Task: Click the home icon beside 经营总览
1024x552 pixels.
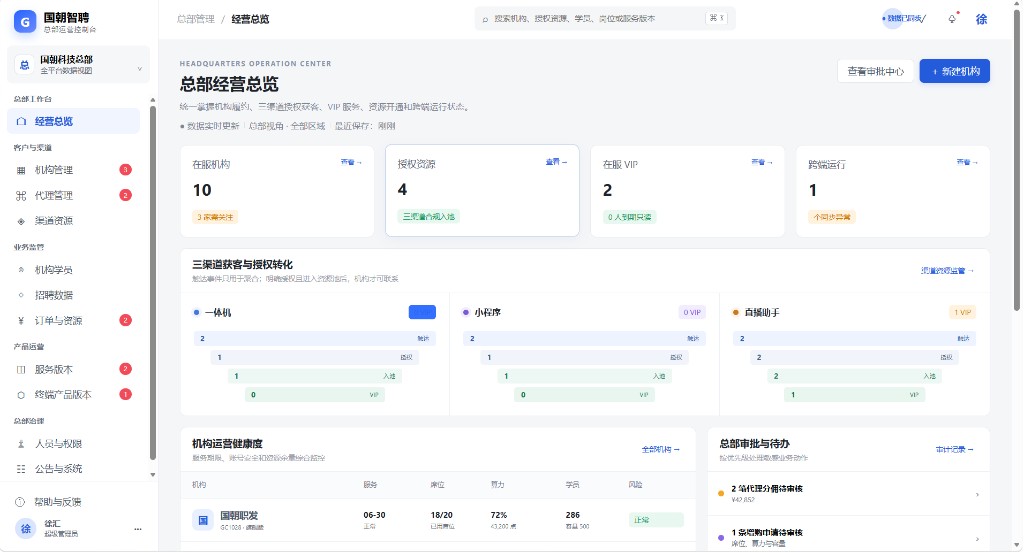Action: click(x=21, y=122)
